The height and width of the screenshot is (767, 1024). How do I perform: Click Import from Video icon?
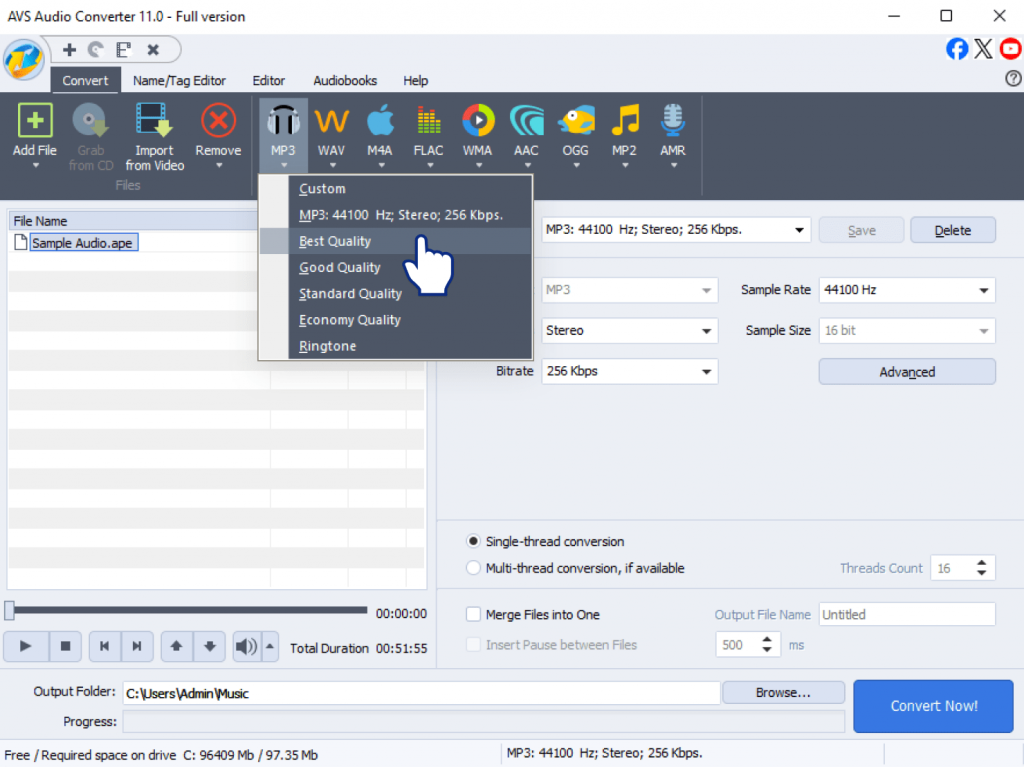point(154,122)
